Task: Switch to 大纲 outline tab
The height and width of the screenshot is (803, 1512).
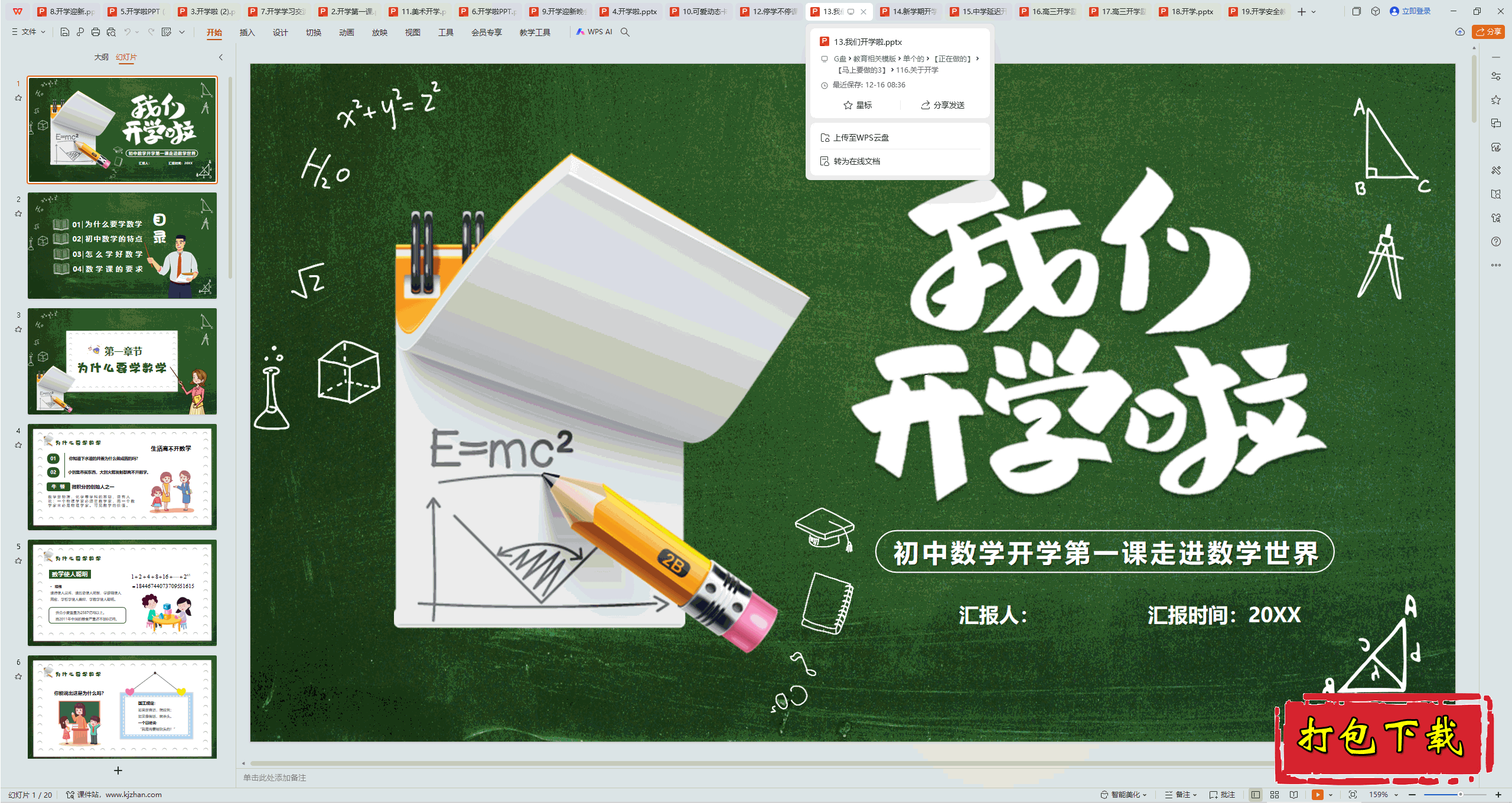Action: [x=101, y=57]
